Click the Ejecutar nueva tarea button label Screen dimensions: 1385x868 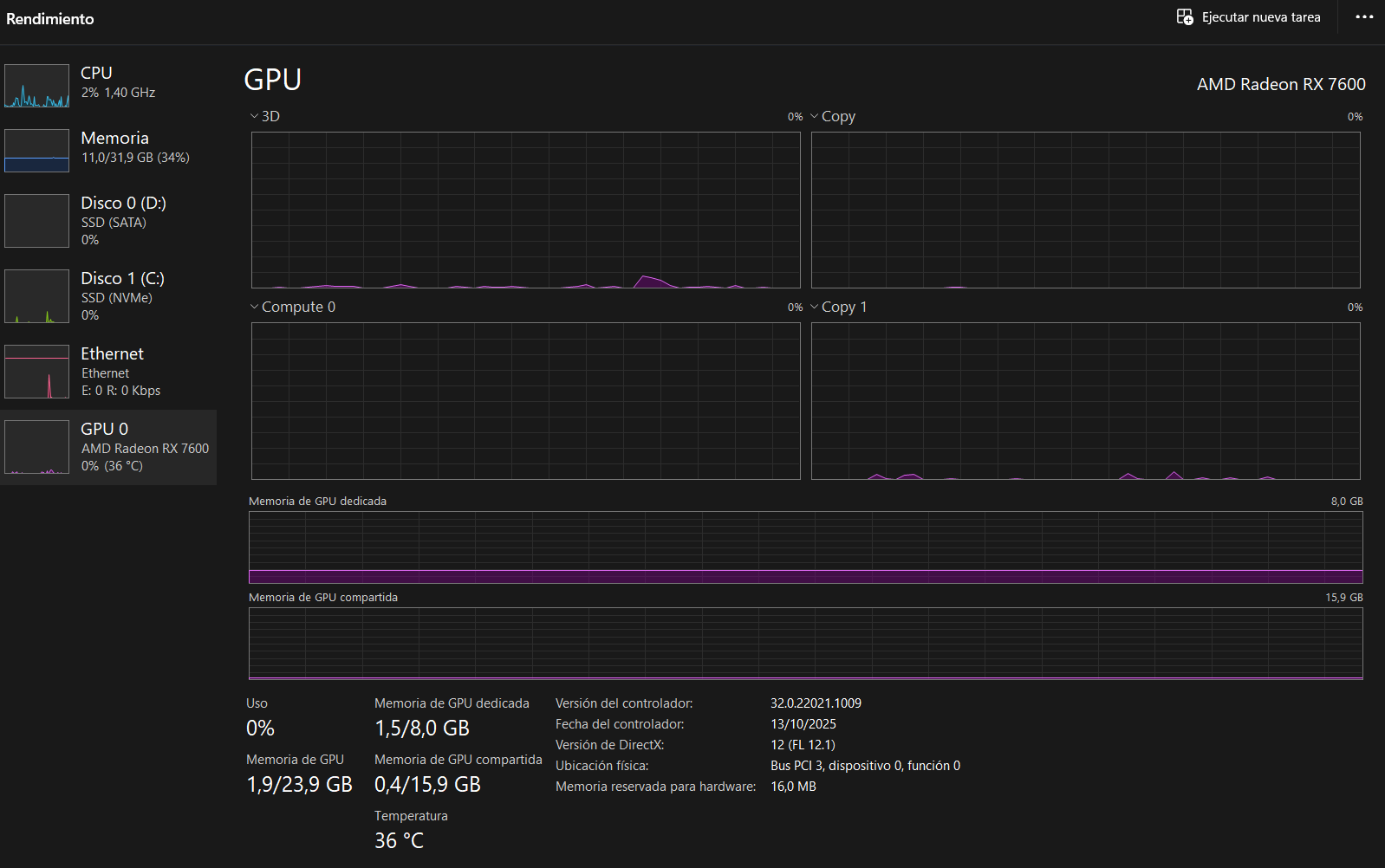[x=1260, y=17]
